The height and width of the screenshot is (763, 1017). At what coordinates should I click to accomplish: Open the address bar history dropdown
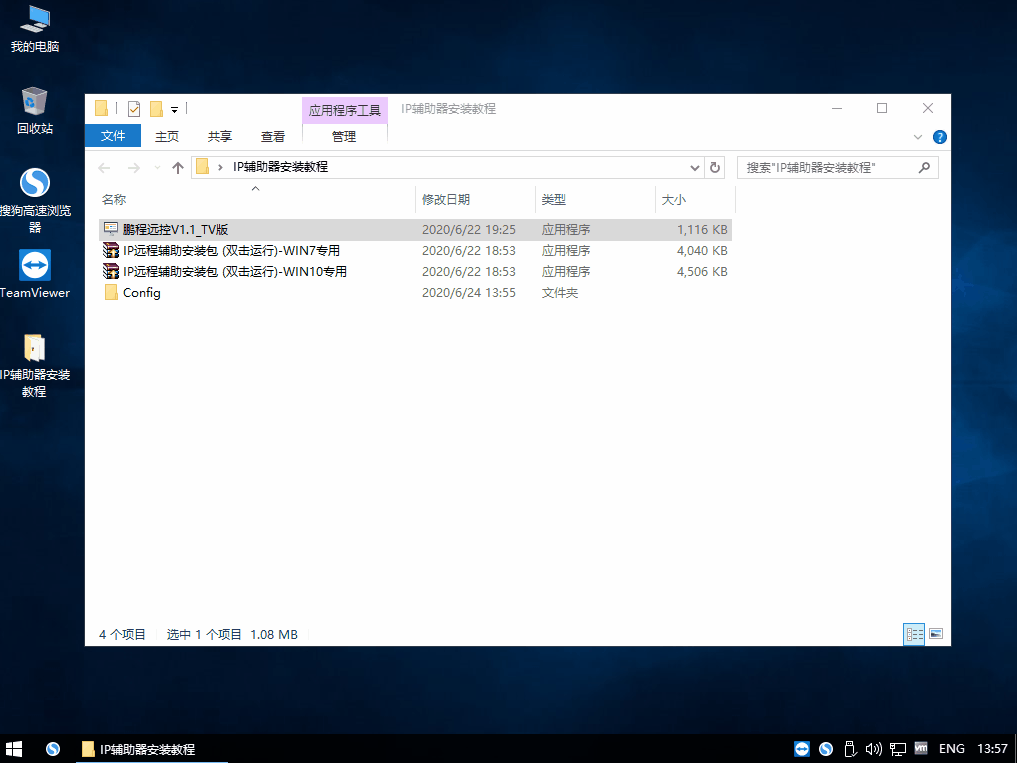(695, 168)
